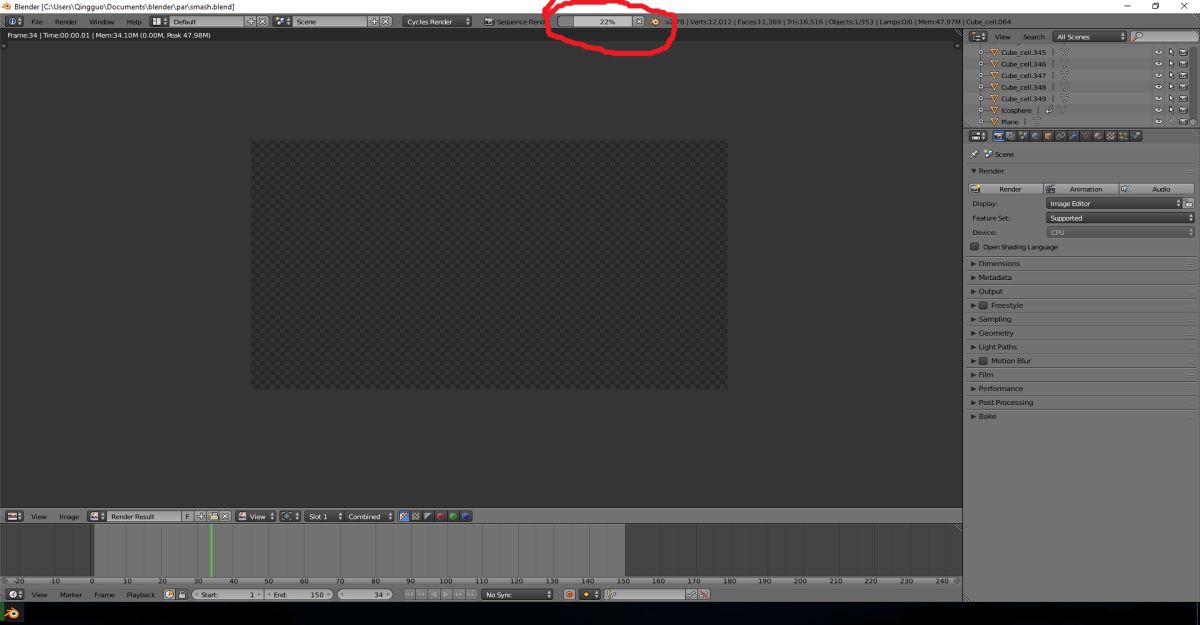Open the Scene properties tab icon
This screenshot has height=625, width=1200.
pyautogui.click(x=1024, y=136)
